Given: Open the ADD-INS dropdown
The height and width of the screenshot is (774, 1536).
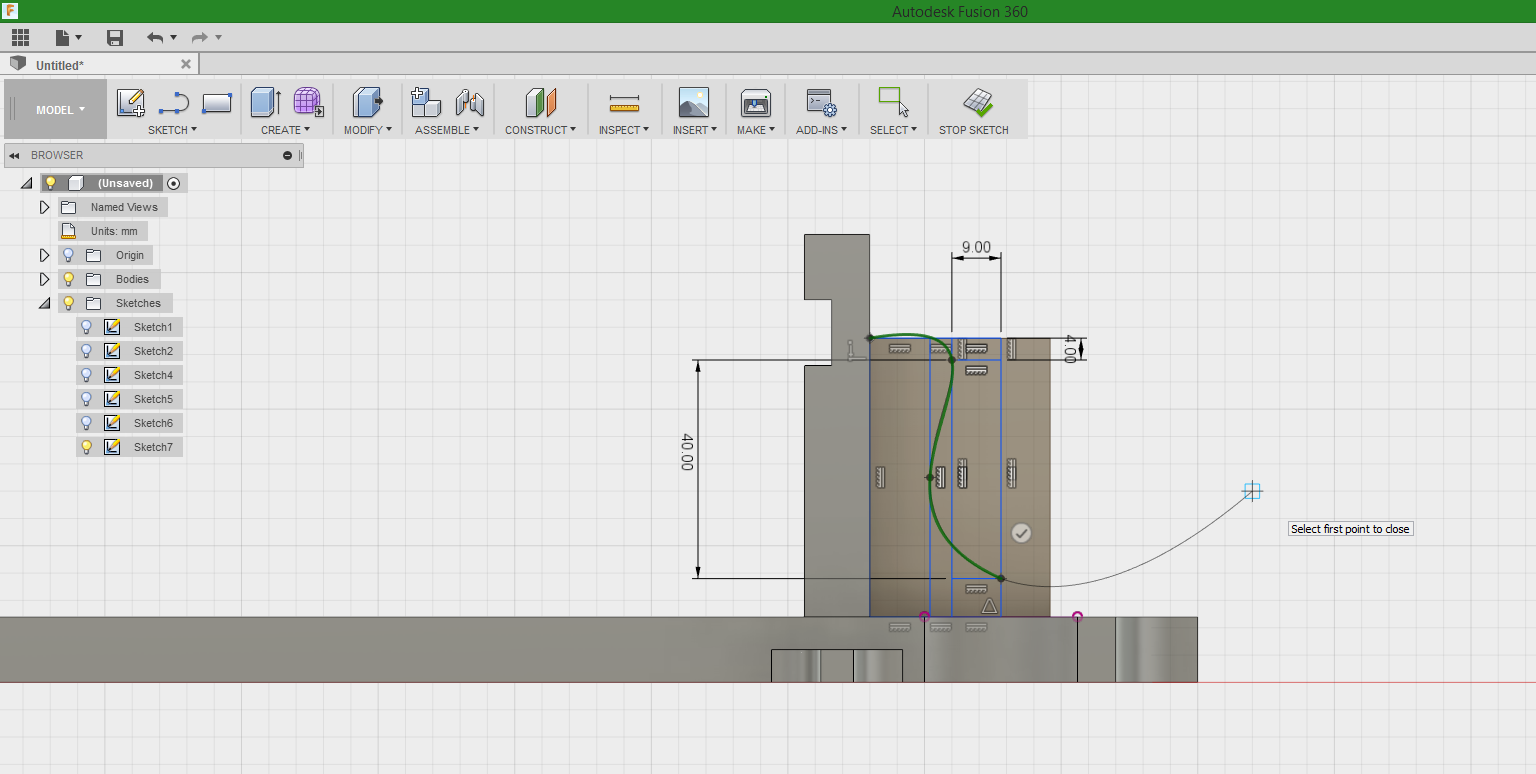Looking at the screenshot, I should pos(821,130).
